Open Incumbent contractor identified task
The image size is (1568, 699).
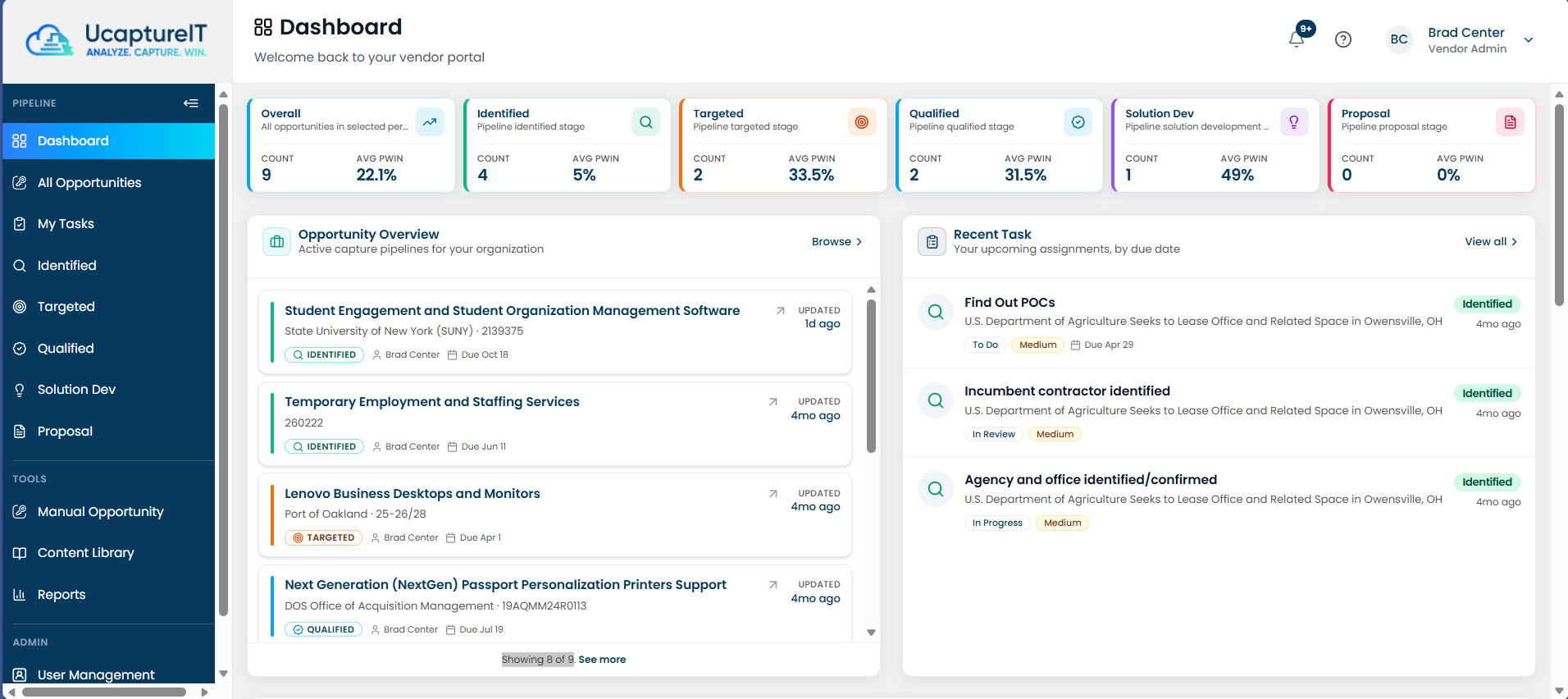tap(1067, 391)
